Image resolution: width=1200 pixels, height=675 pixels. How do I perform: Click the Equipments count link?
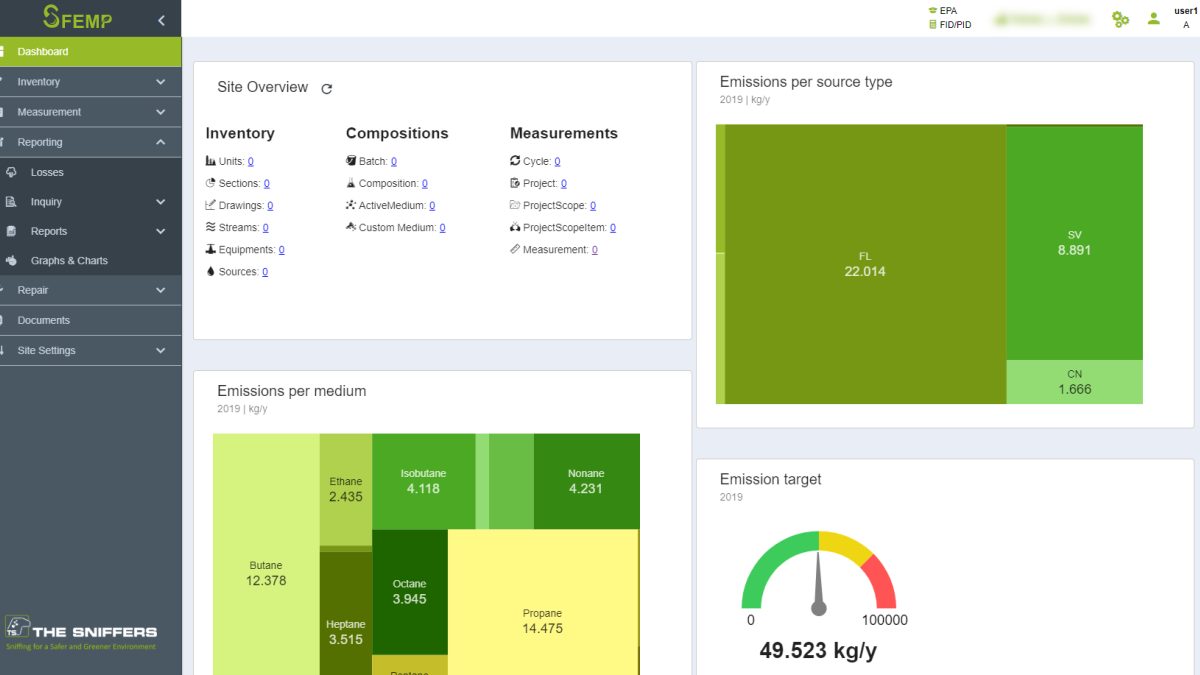tap(281, 250)
